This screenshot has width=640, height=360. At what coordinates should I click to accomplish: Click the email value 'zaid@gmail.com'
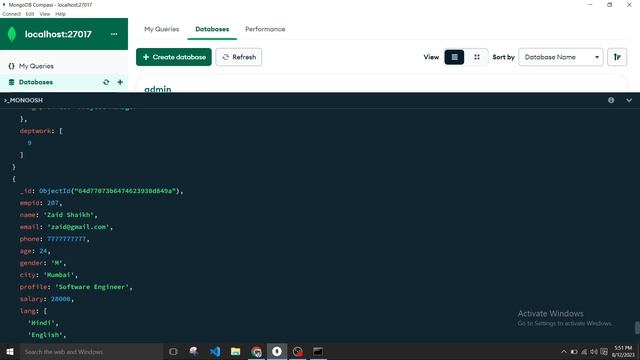pos(78,227)
